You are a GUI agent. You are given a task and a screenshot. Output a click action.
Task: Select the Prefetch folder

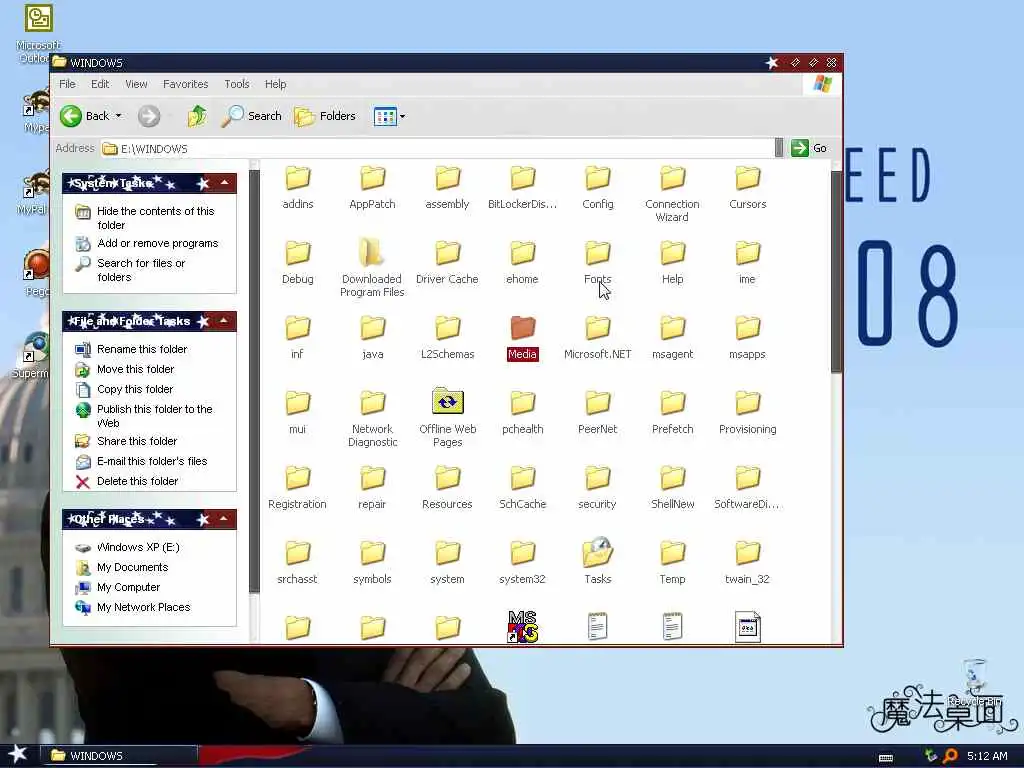pos(672,413)
